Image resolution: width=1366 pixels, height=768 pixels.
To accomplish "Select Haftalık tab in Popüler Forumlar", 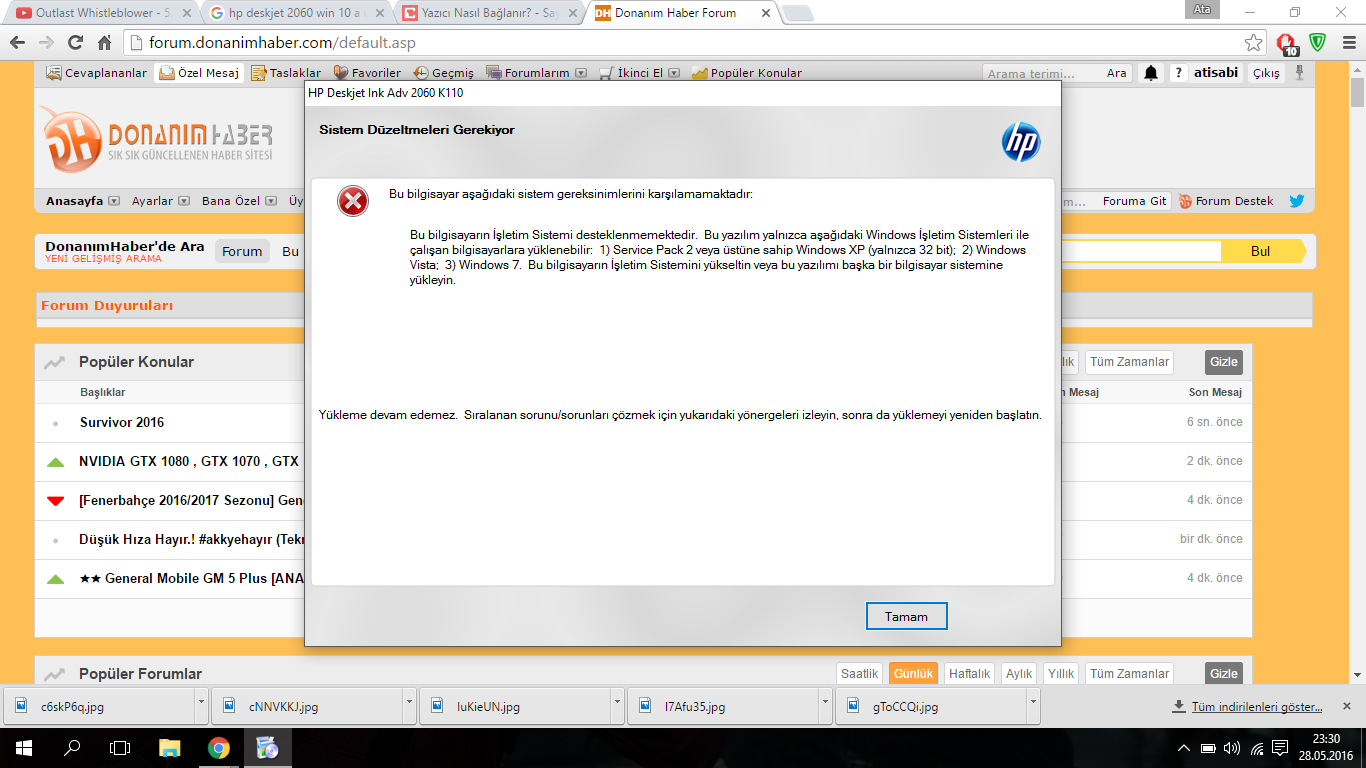I will 969,674.
